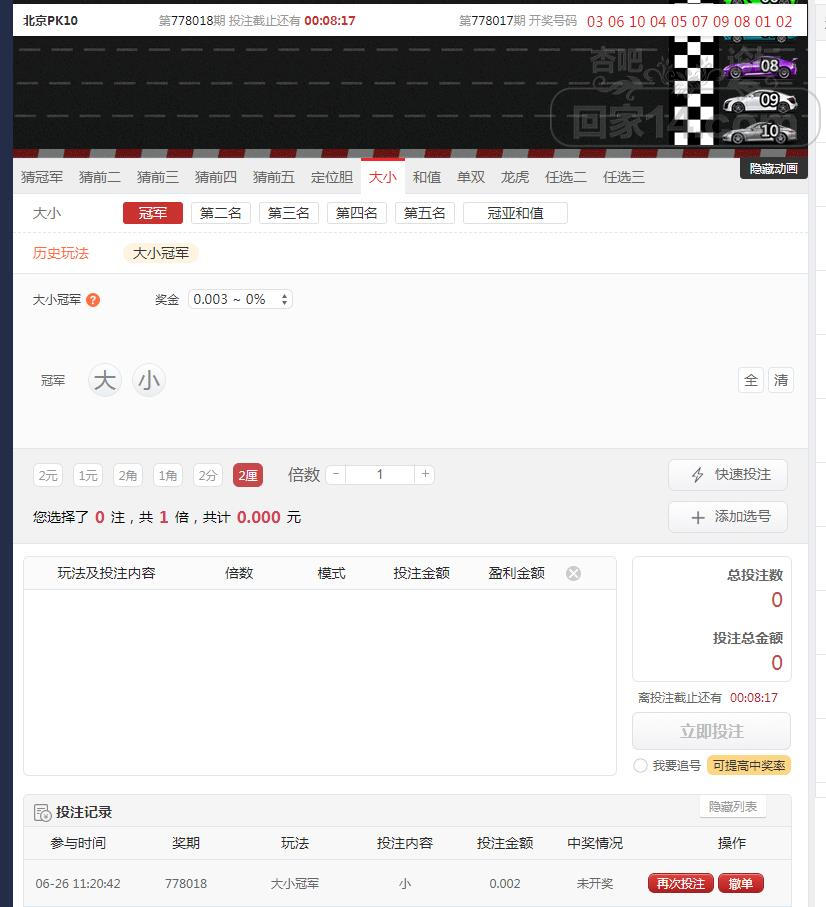Screen dimensions: 826x907
Task: Click the orange help icon beside 大小冠军
Action: (93, 300)
